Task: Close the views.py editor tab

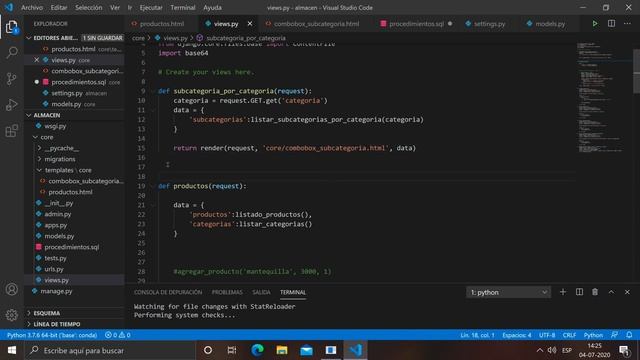Action: (250, 24)
